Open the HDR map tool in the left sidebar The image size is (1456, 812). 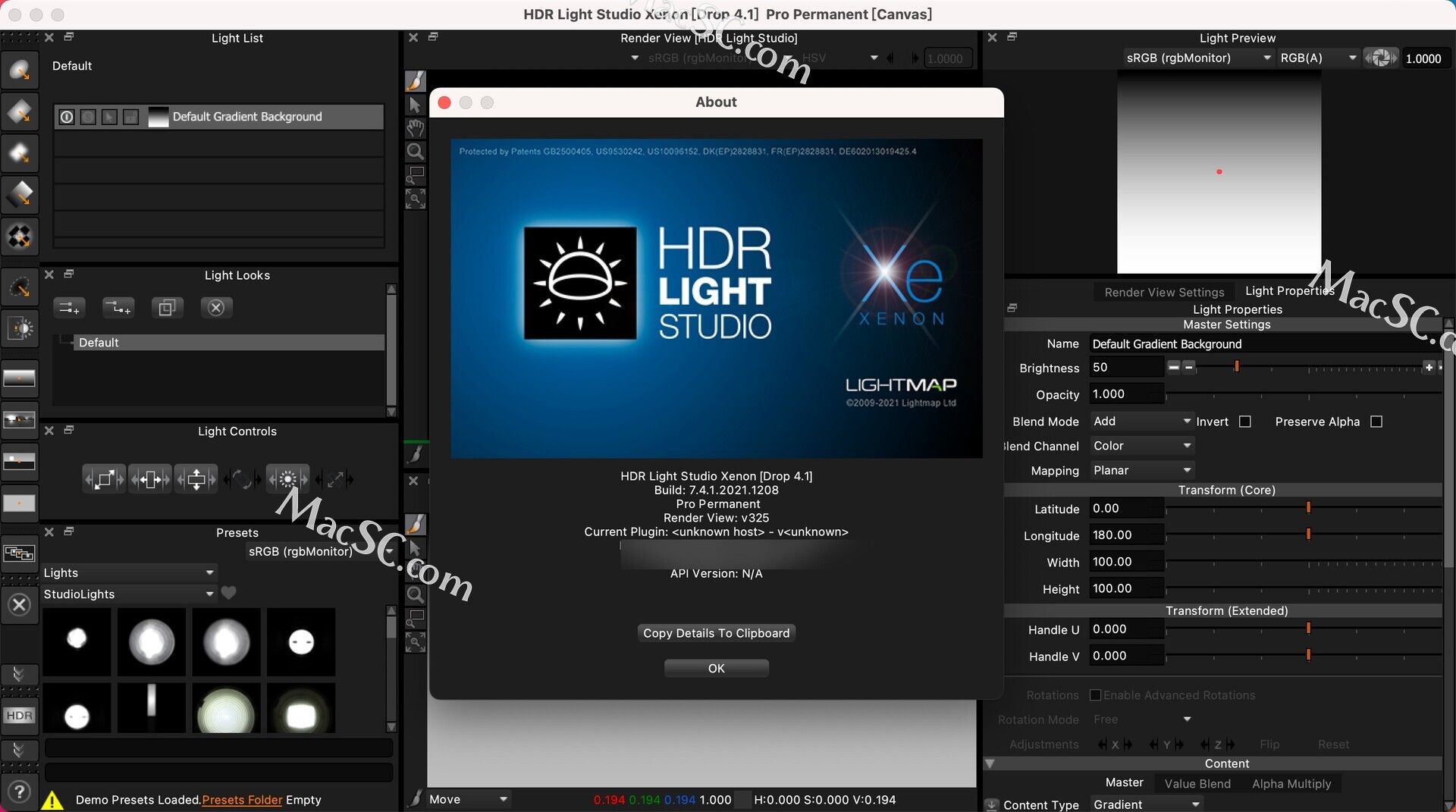click(x=20, y=713)
